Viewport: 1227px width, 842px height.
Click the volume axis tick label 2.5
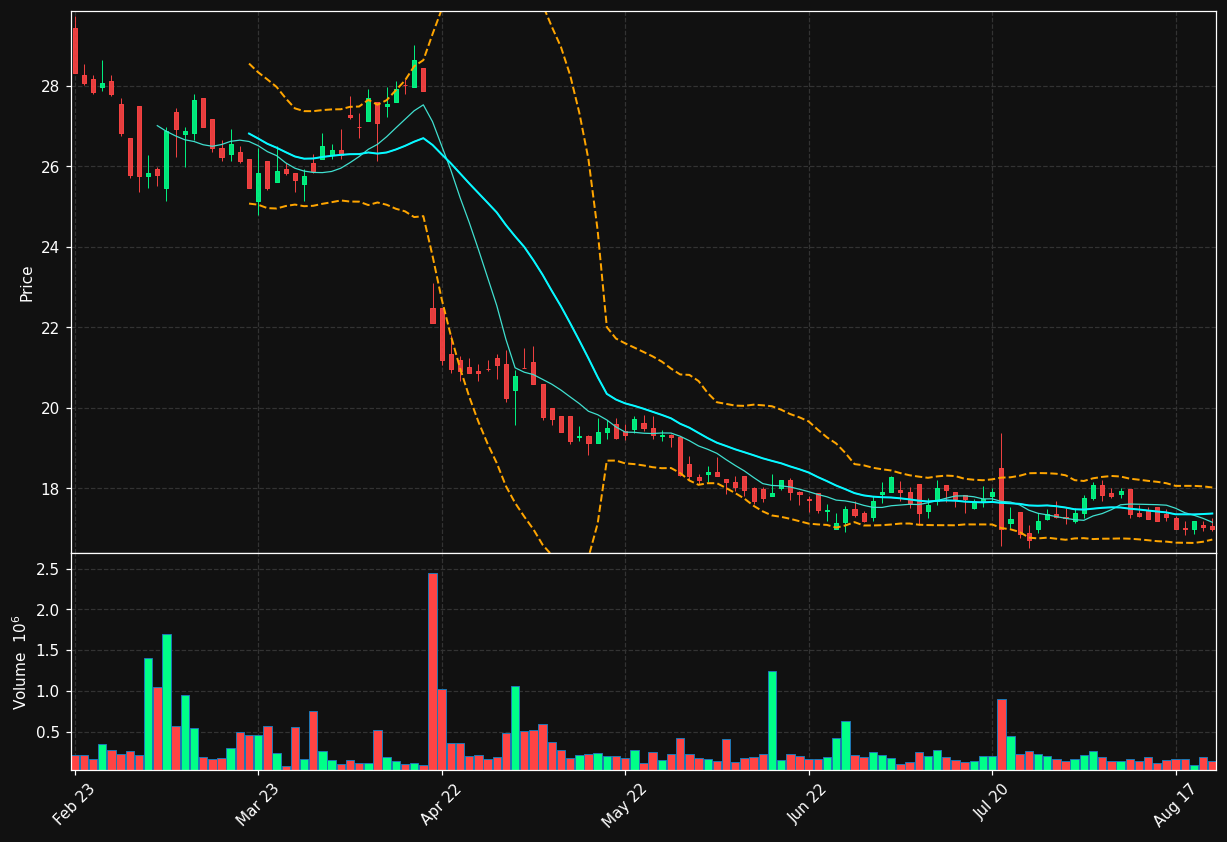(49, 569)
